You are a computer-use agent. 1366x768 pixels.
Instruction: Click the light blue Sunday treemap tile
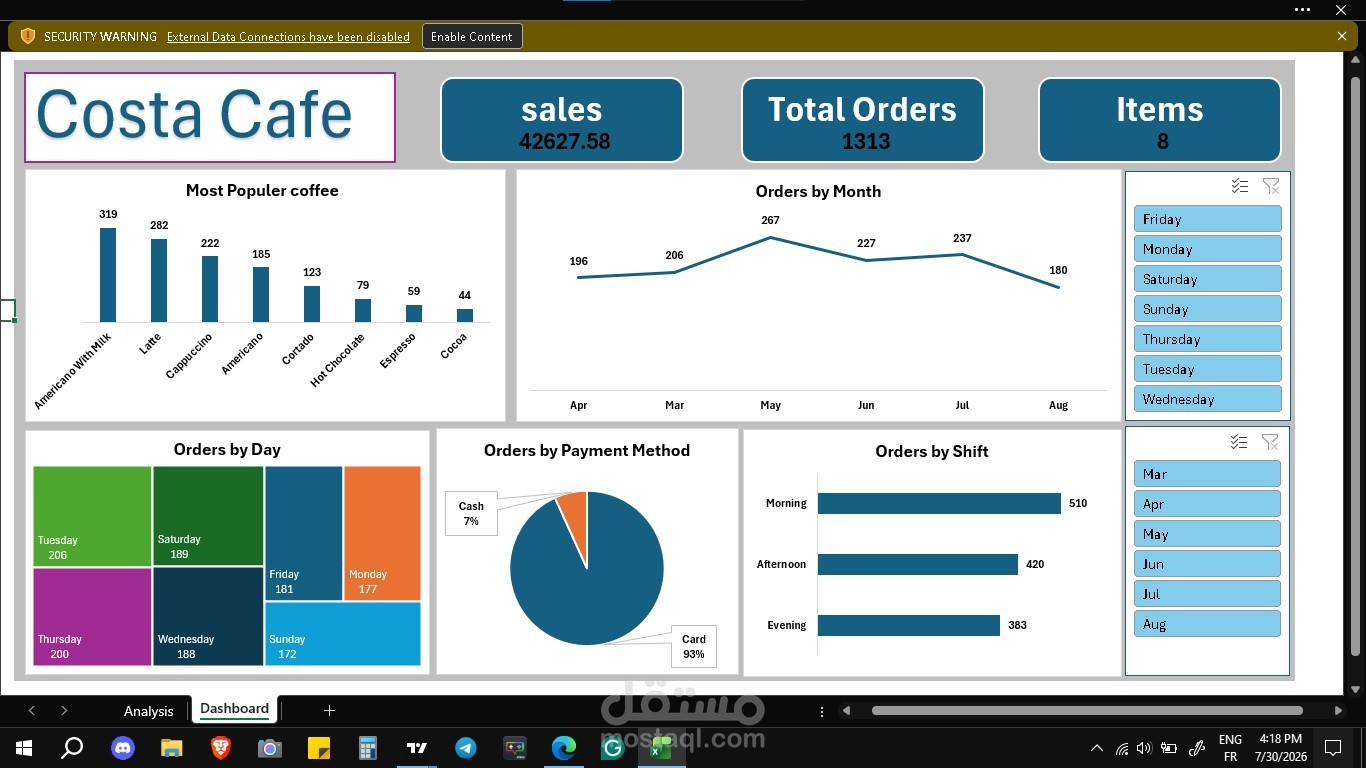[x=343, y=634]
